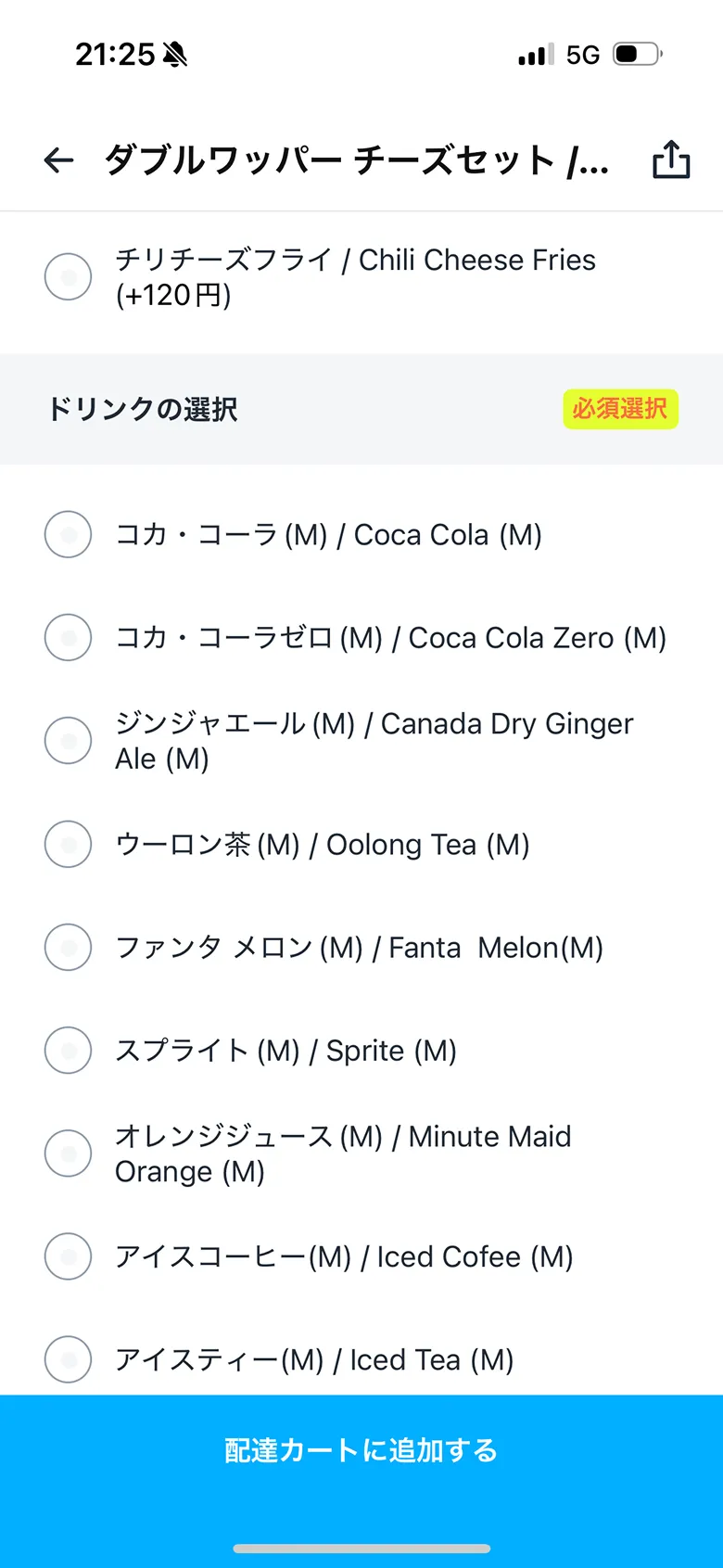Viewport: 723px width, 1568px height.
Task: Tap the cellular signal bars icon
Action: pos(535,56)
